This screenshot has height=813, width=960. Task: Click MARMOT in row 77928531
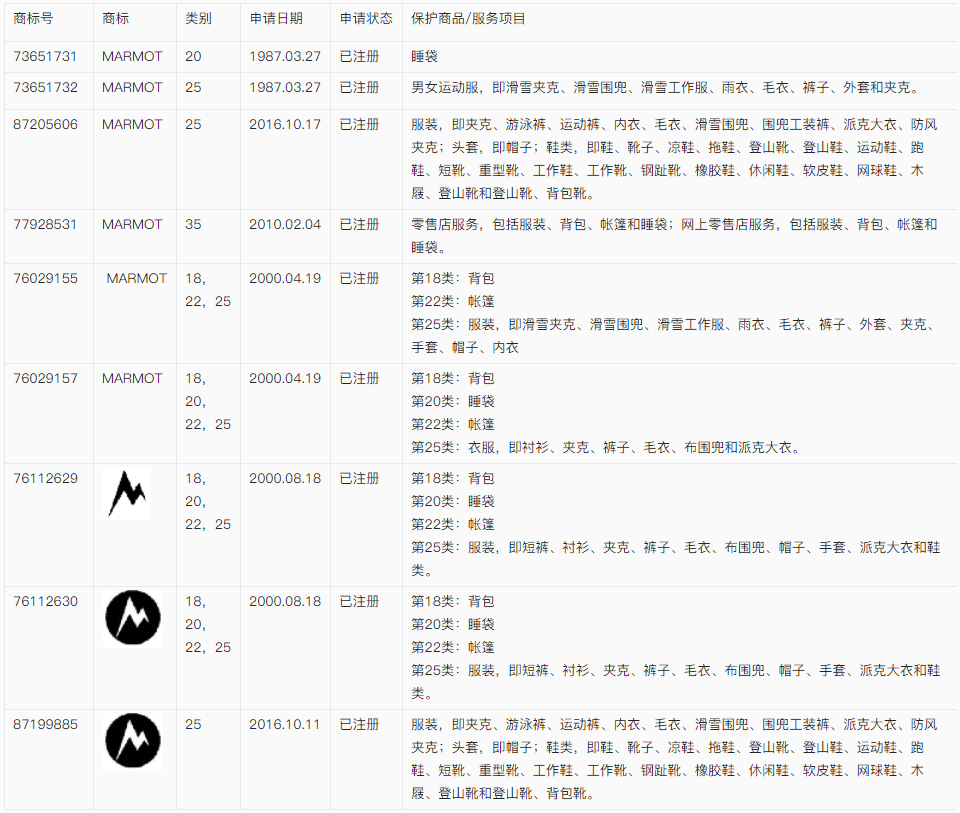[132, 224]
